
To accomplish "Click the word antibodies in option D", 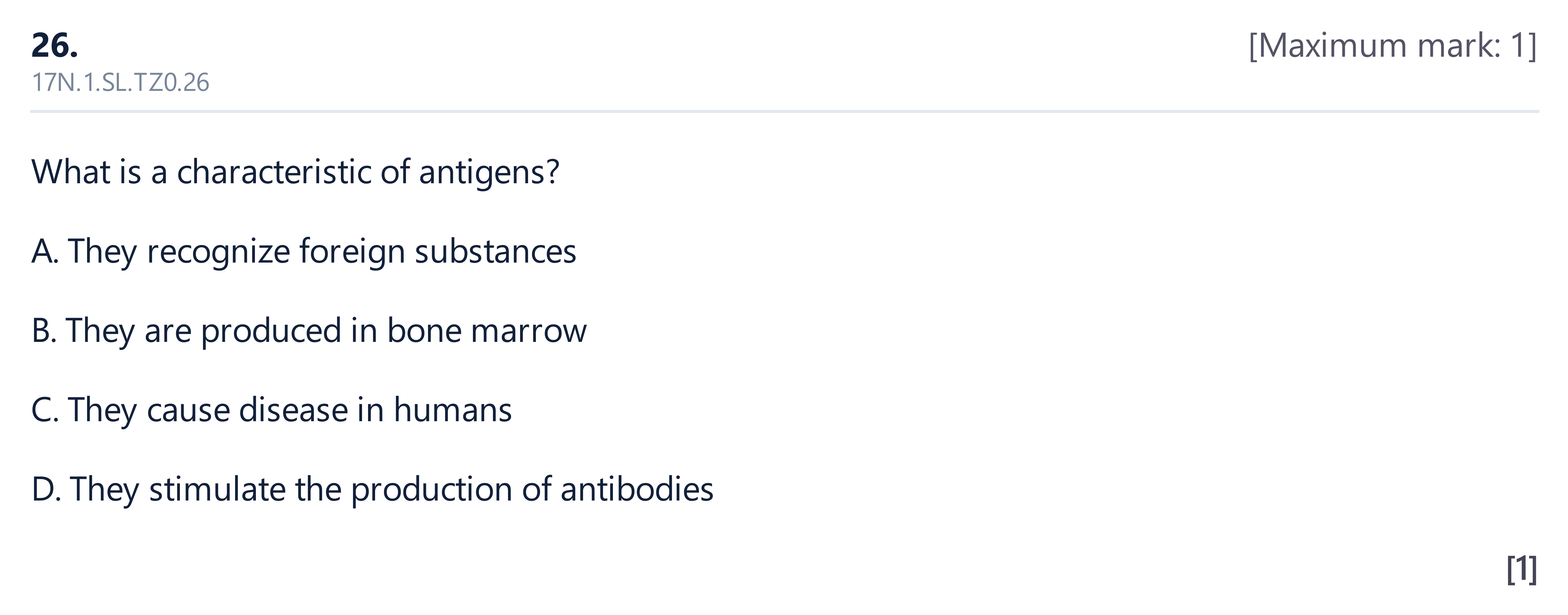I will pos(637,489).
